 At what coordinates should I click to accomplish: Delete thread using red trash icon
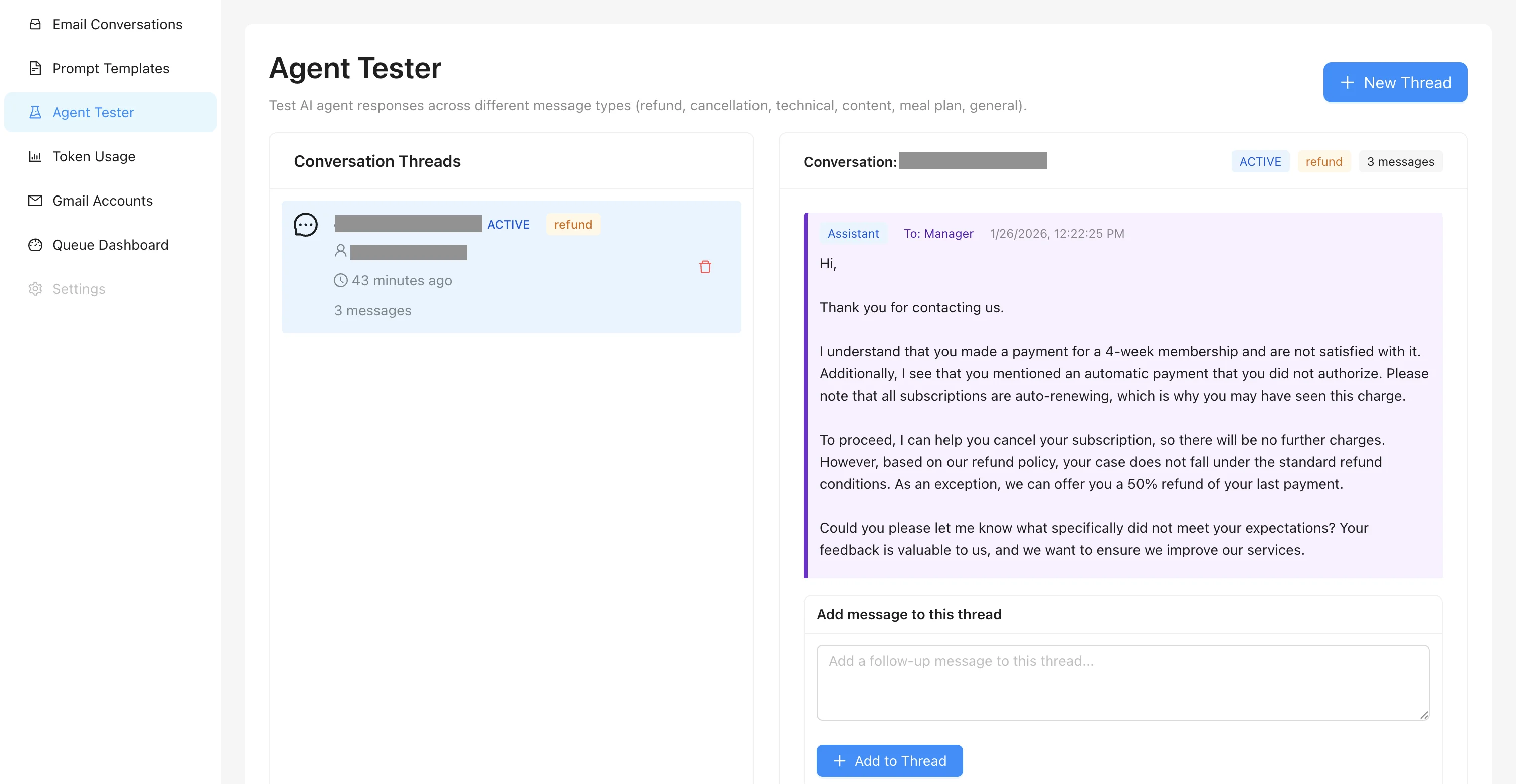coord(705,267)
